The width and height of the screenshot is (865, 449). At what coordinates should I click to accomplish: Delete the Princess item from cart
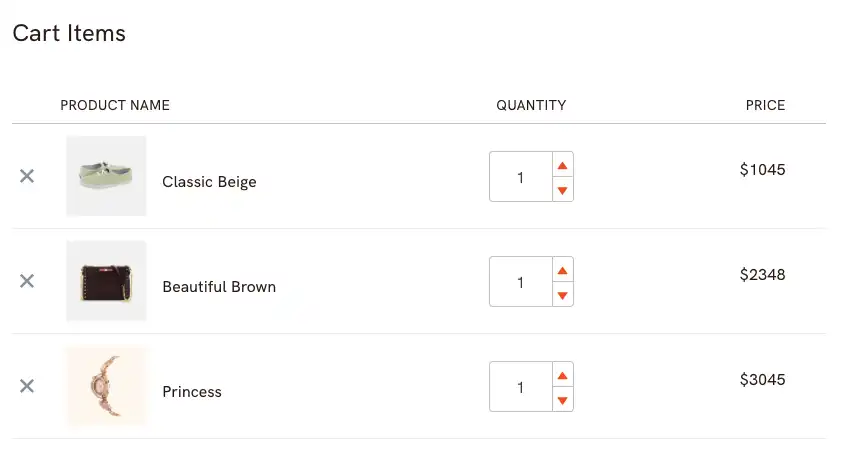click(27, 387)
